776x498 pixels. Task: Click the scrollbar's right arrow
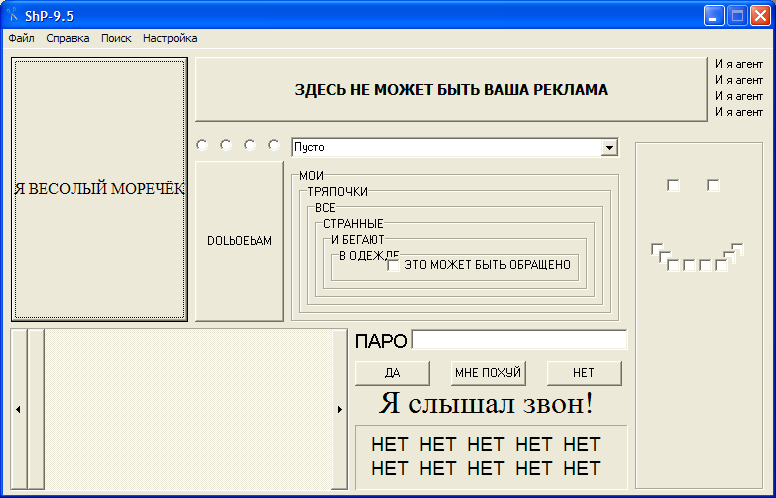click(340, 409)
